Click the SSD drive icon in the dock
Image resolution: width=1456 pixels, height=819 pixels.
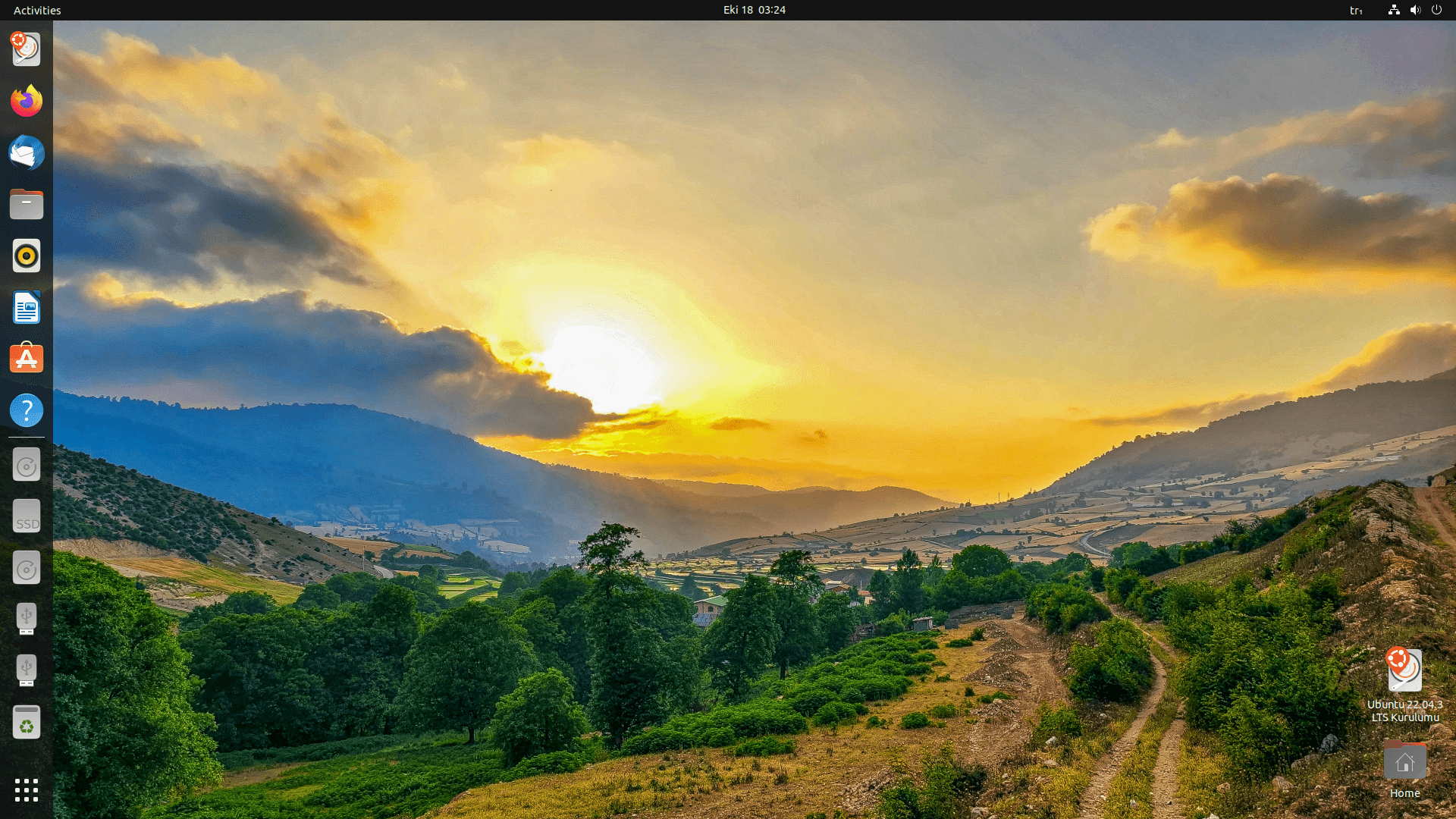click(26, 516)
